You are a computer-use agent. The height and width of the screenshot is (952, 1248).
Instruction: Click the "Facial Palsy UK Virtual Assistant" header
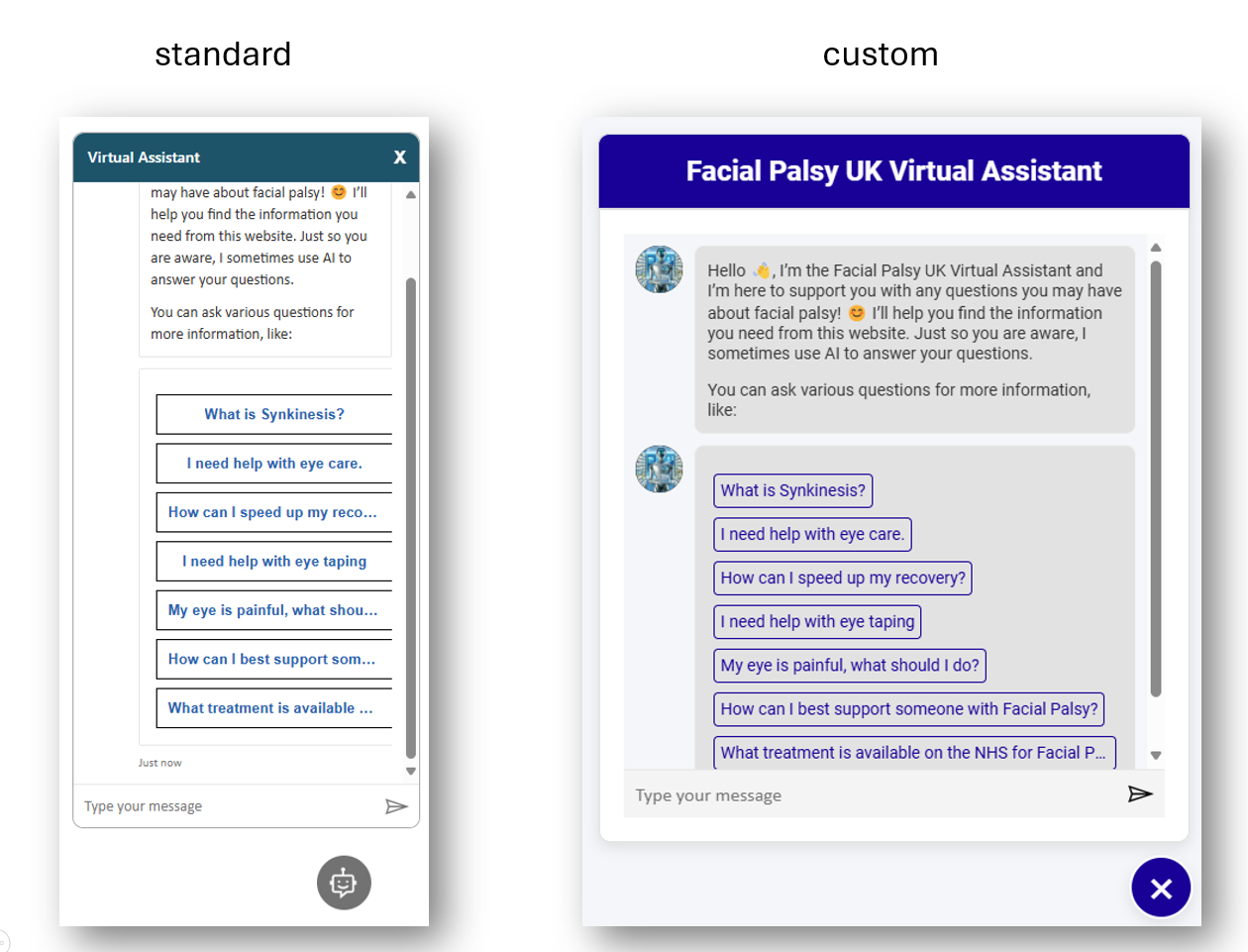pyautogui.click(x=893, y=170)
